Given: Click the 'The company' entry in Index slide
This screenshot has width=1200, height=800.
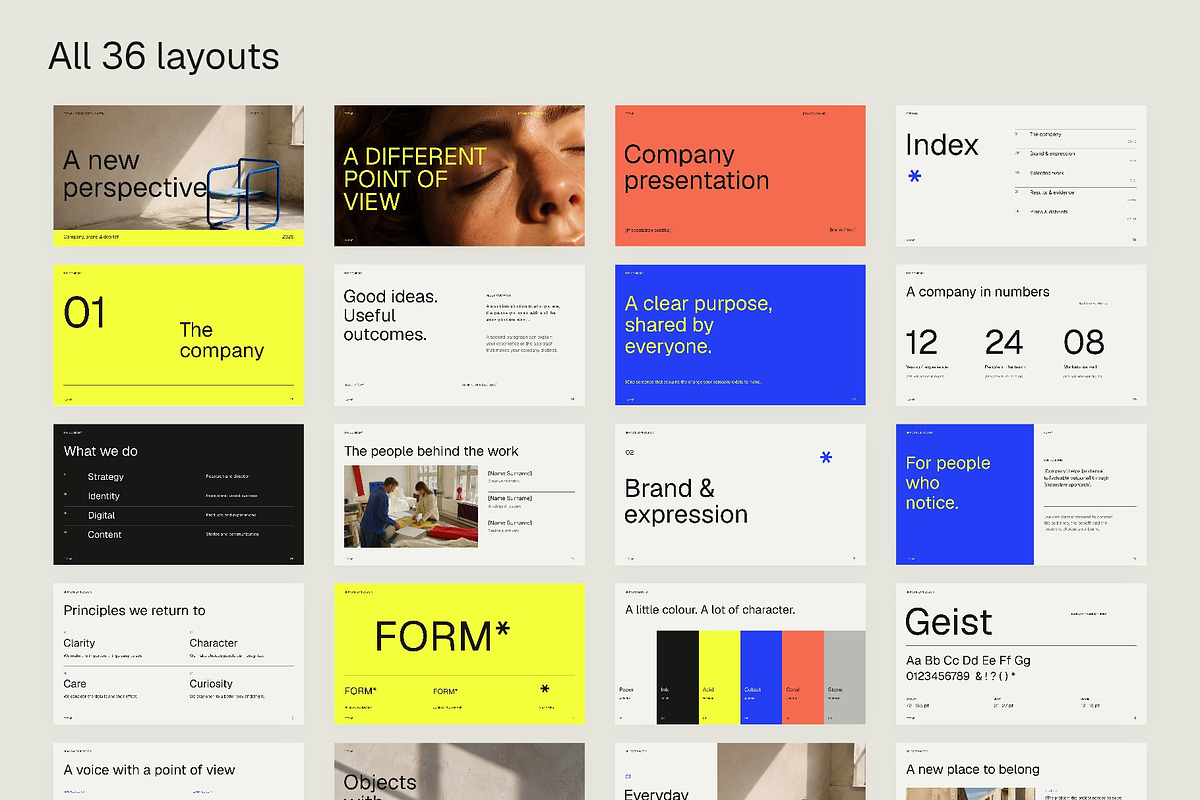Looking at the screenshot, I should coord(1045,134).
